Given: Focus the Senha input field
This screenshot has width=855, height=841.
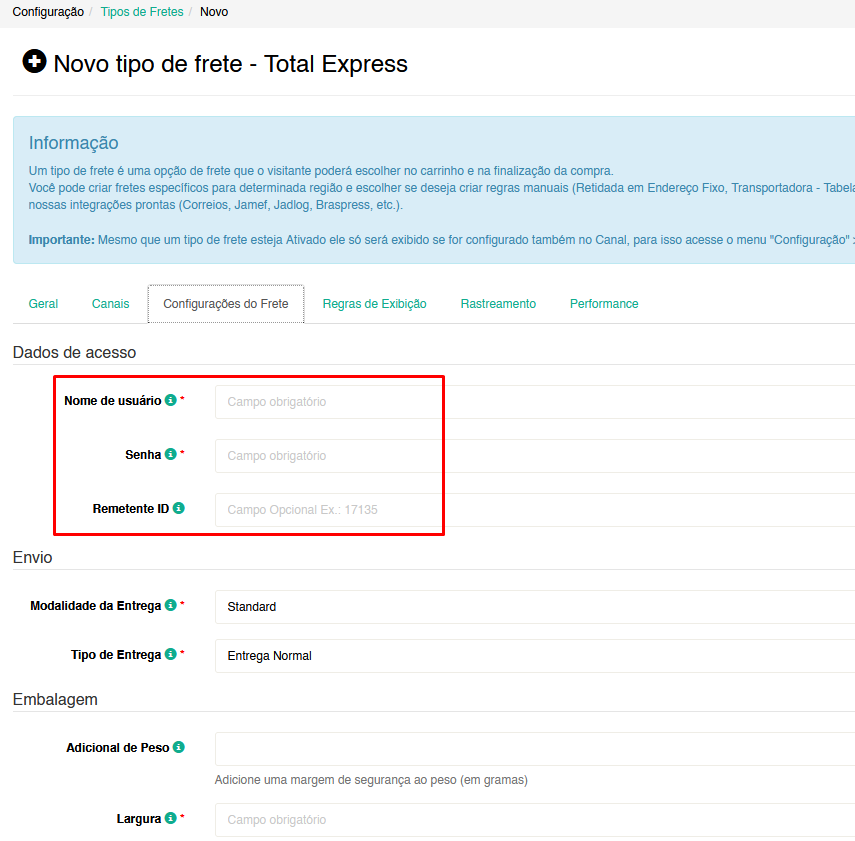Looking at the screenshot, I should point(535,456).
